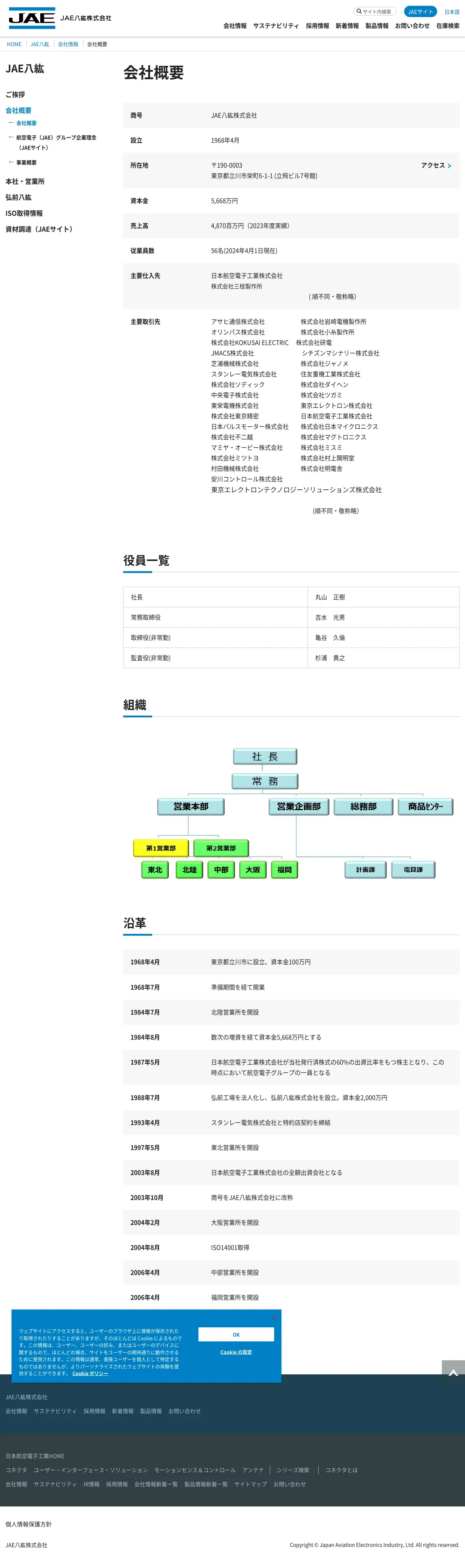
Task: Open ご挨拶 in sidebar
Action: pos(15,94)
